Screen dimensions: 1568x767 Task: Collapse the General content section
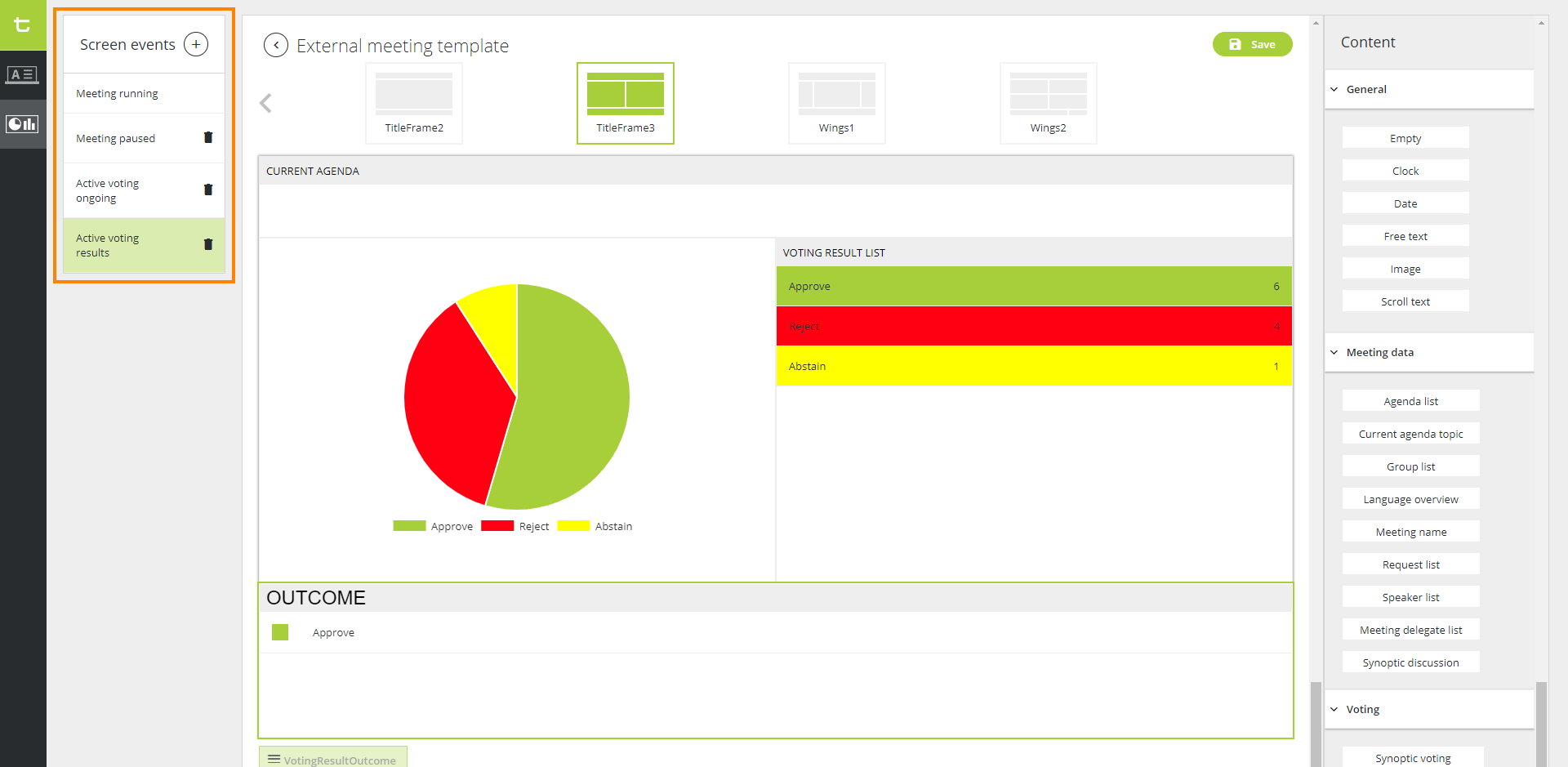(1334, 90)
